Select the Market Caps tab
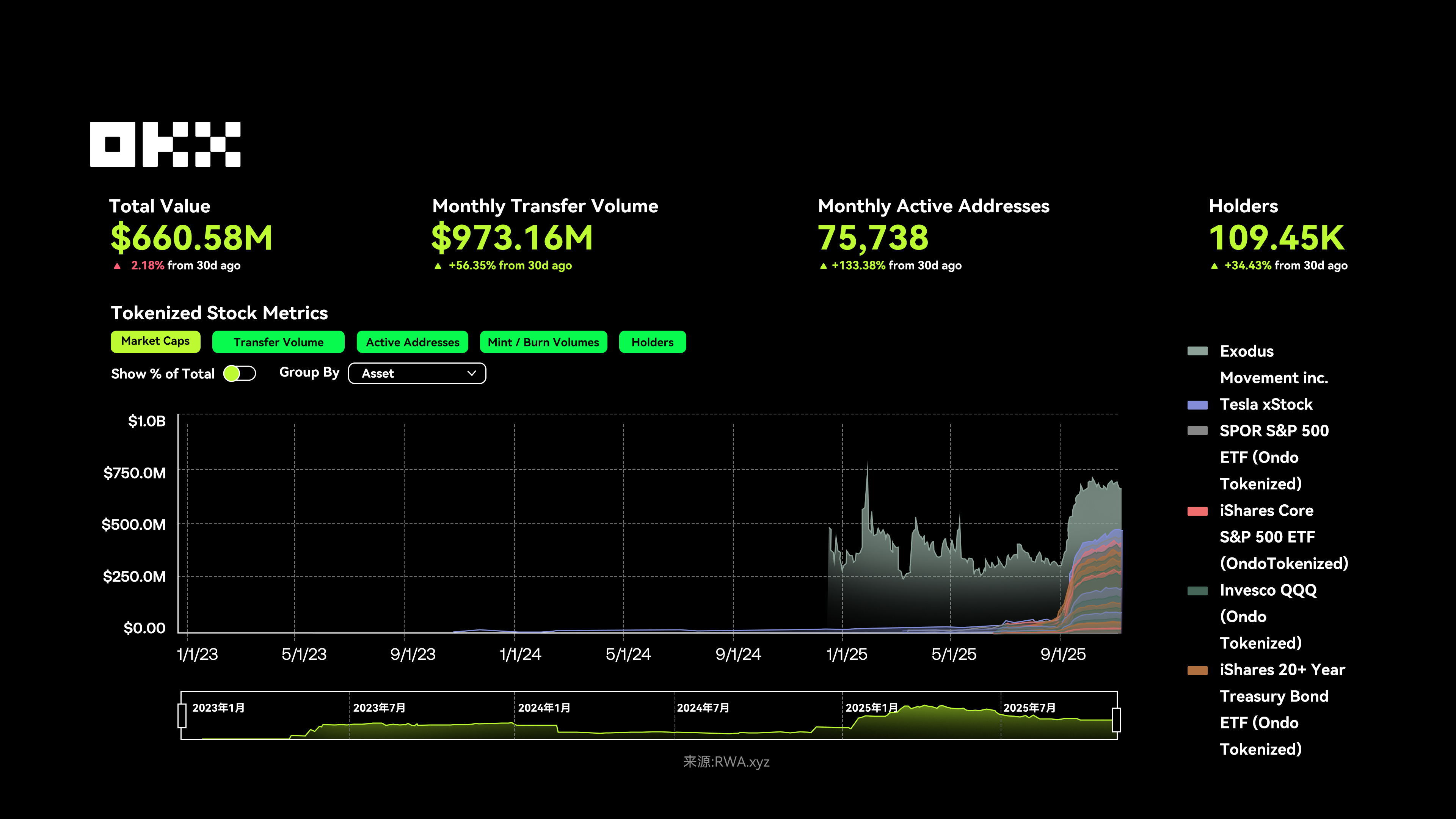Image resolution: width=1456 pixels, height=819 pixels. tap(155, 341)
